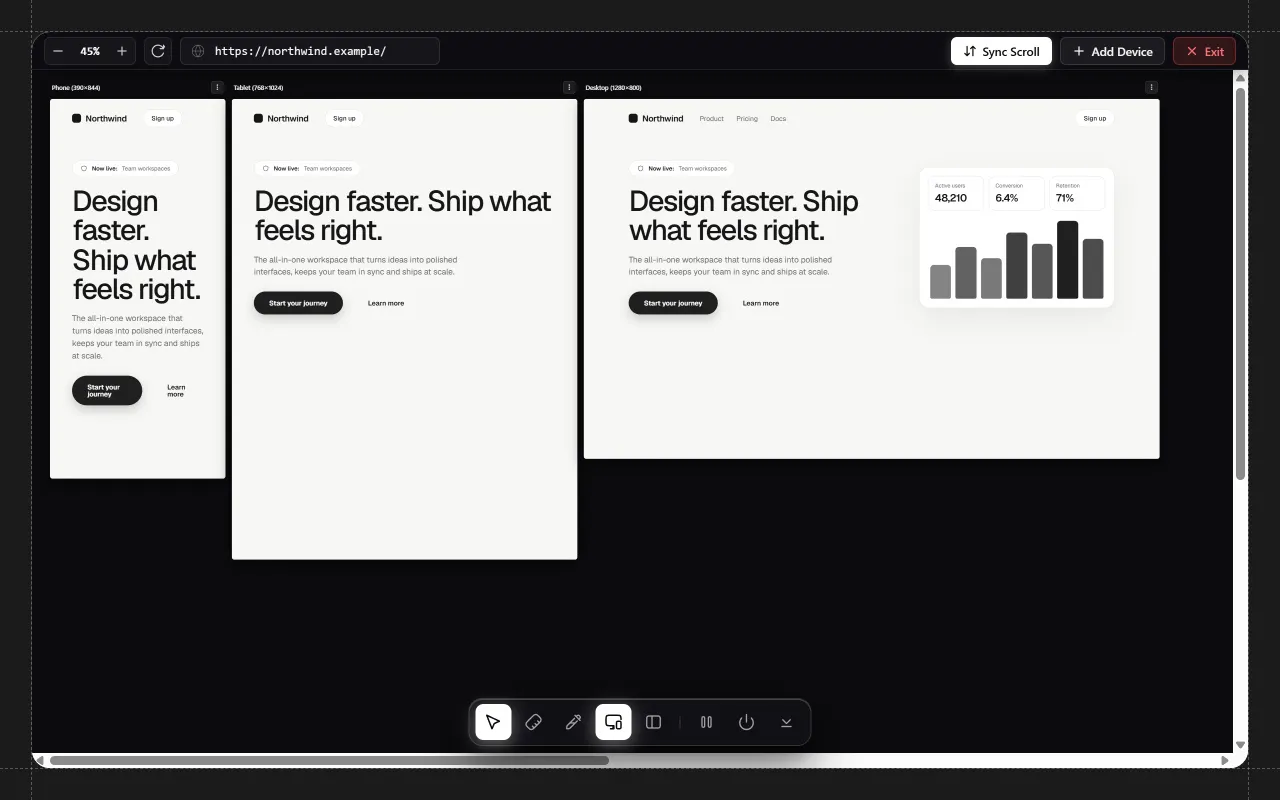Click the pause icon in bottom toolbar

(x=706, y=722)
